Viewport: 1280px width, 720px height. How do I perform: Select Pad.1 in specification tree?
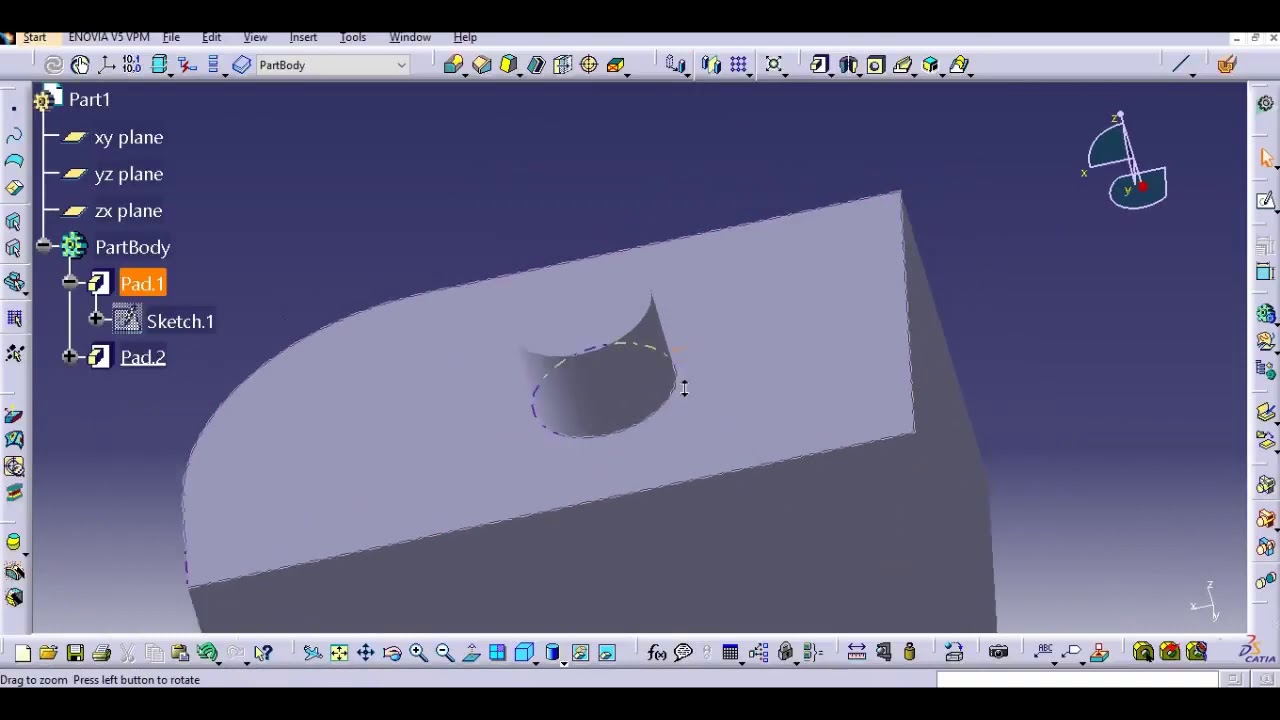tap(142, 284)
